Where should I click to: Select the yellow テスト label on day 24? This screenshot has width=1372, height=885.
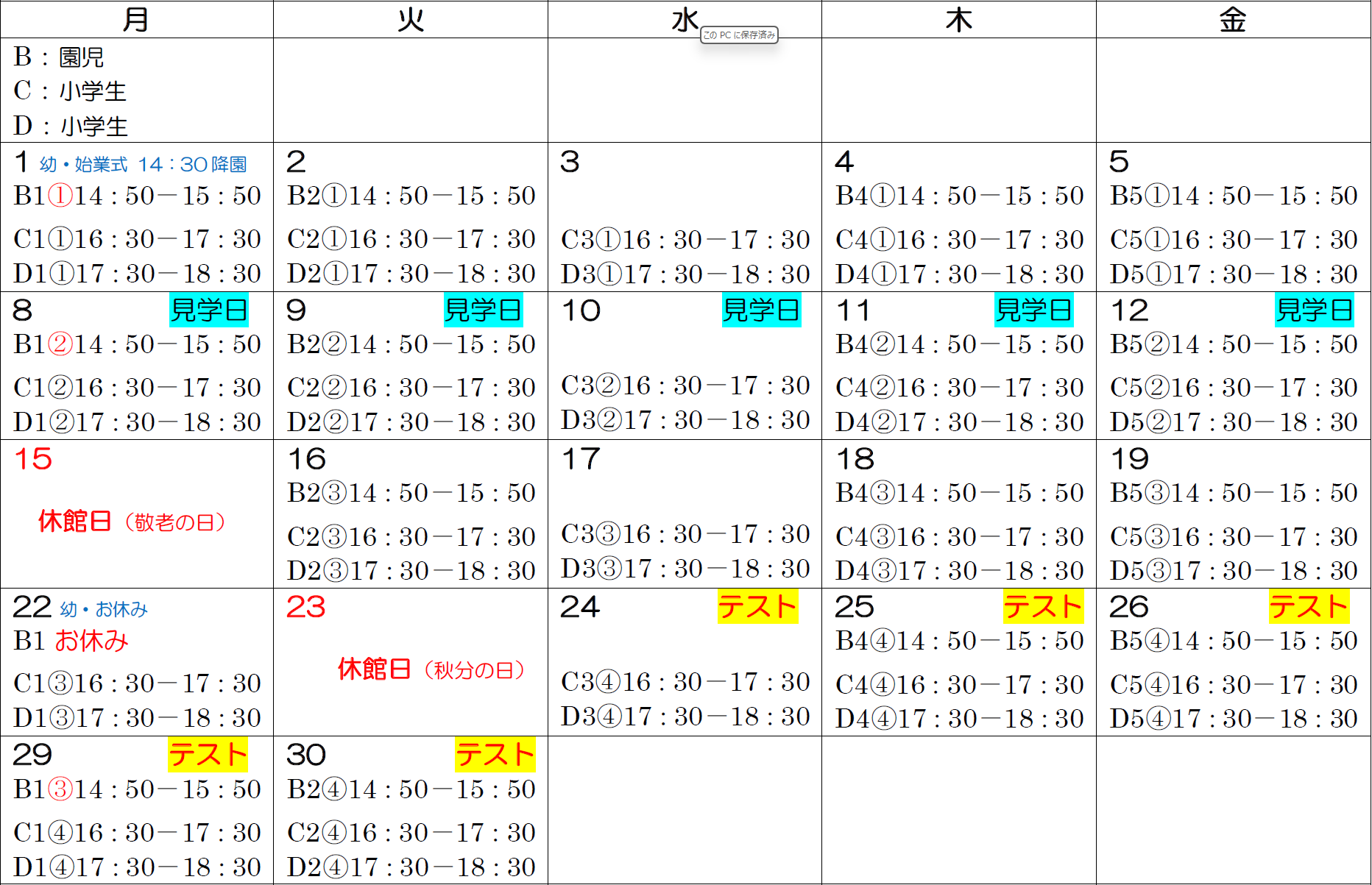[x=757, y=607]
